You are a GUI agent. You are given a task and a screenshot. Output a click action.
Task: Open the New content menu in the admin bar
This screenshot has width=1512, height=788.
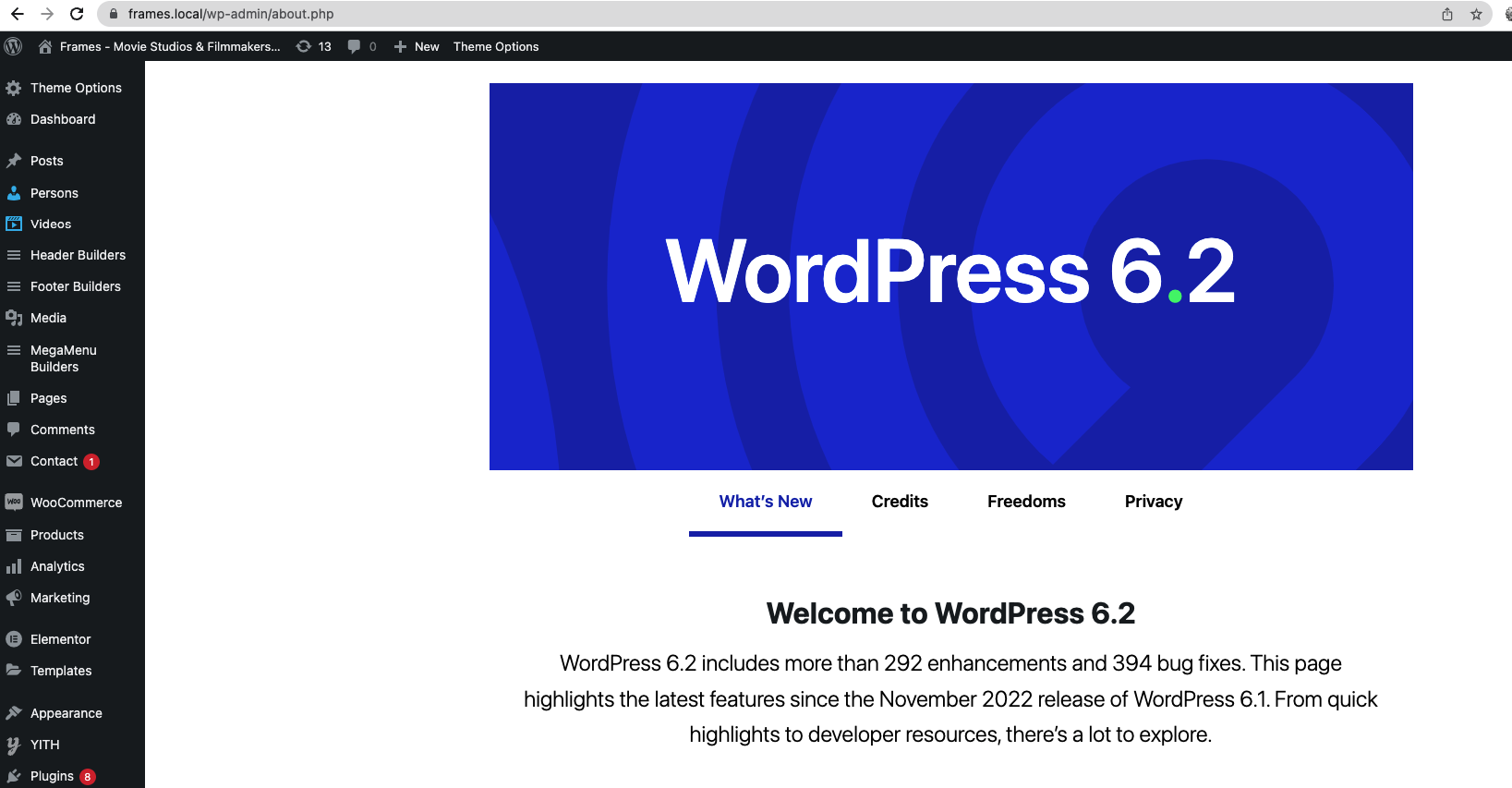pyautogui.click(x=417, y=46)
